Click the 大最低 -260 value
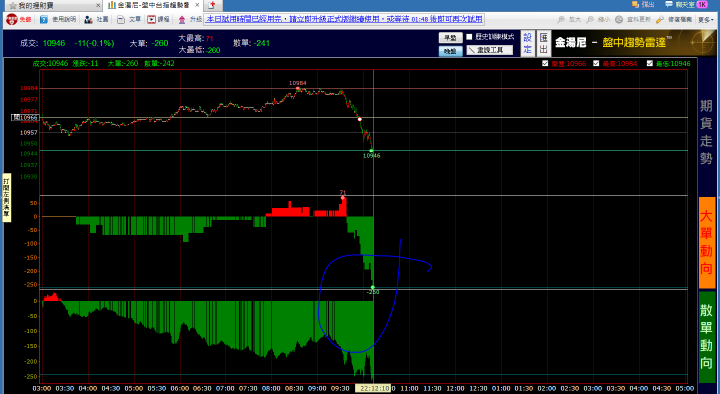The height and width of the screenshot is (394, 720). pos(213,50)
